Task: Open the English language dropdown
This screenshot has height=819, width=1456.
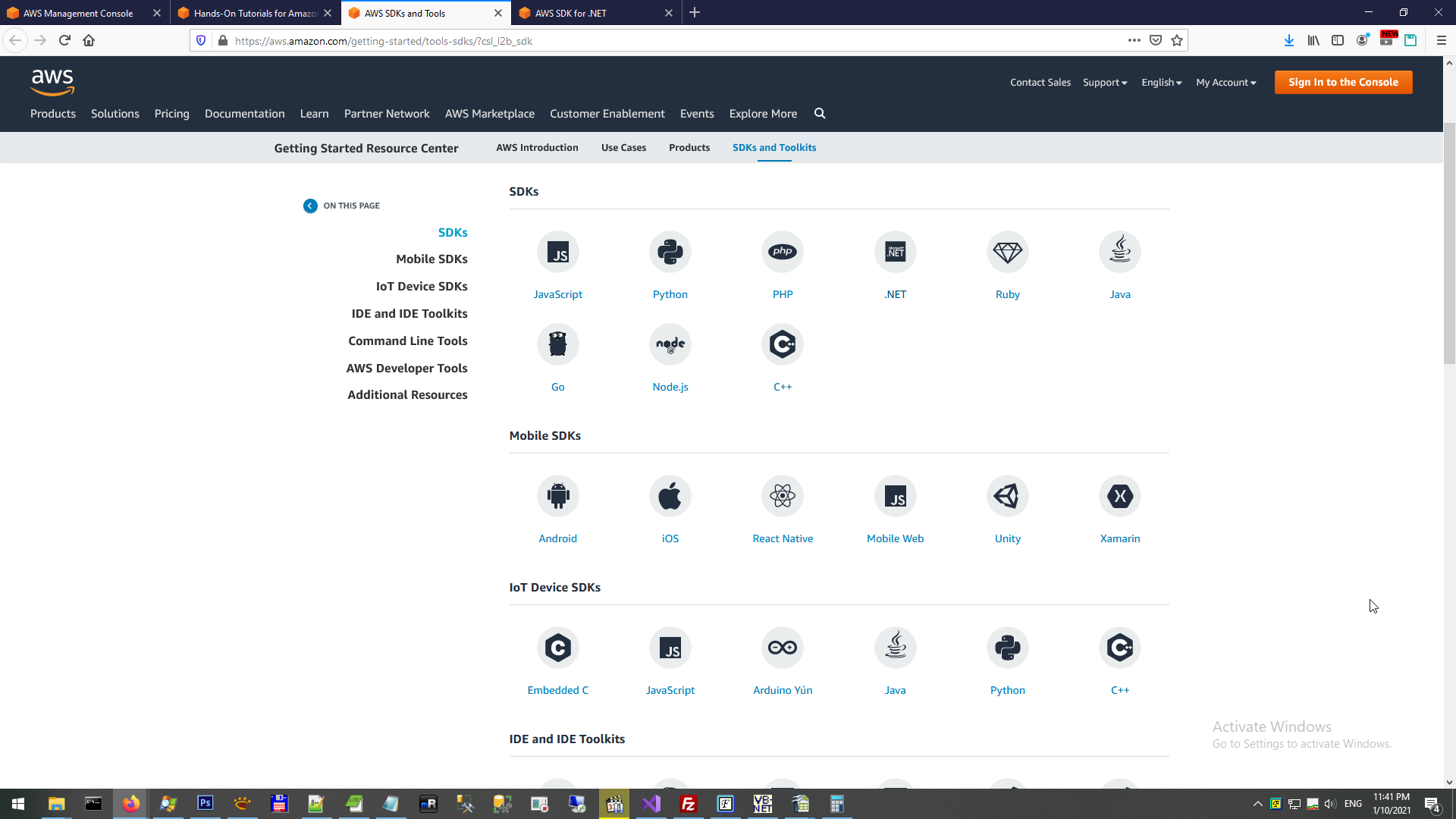Action: (x=1161, y=83)
